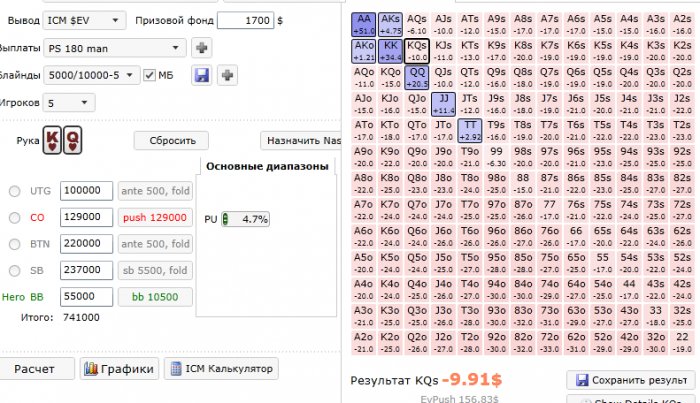Add a new blinds level with the plus icon
The height and width of the screenshot is (403, 700).
coord(227,75)
